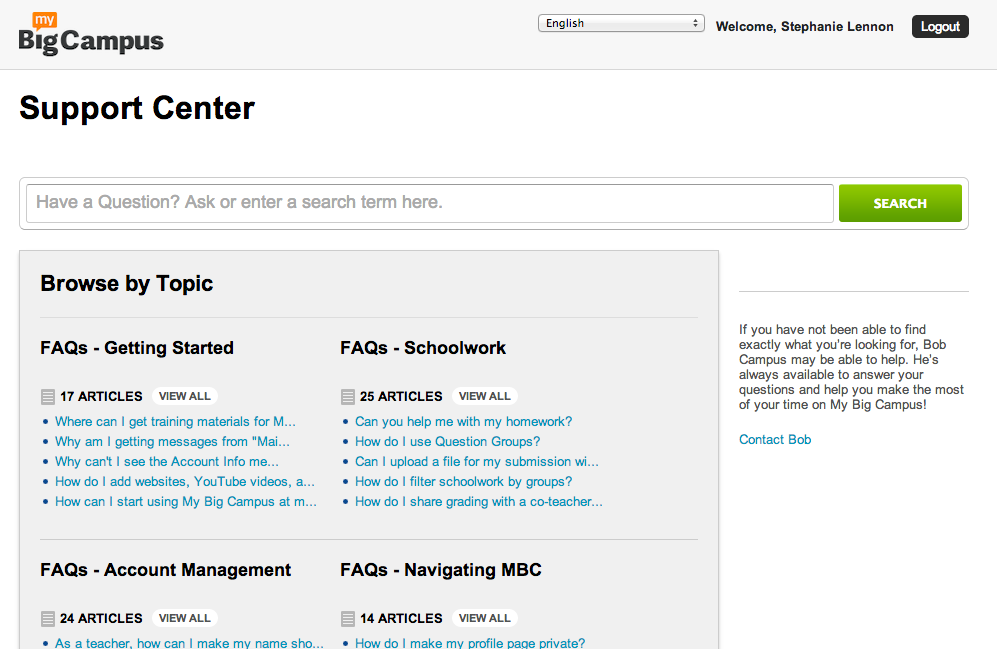
Task: Open 'How do I make my profile page private?' article
Action: pos(470,643)
